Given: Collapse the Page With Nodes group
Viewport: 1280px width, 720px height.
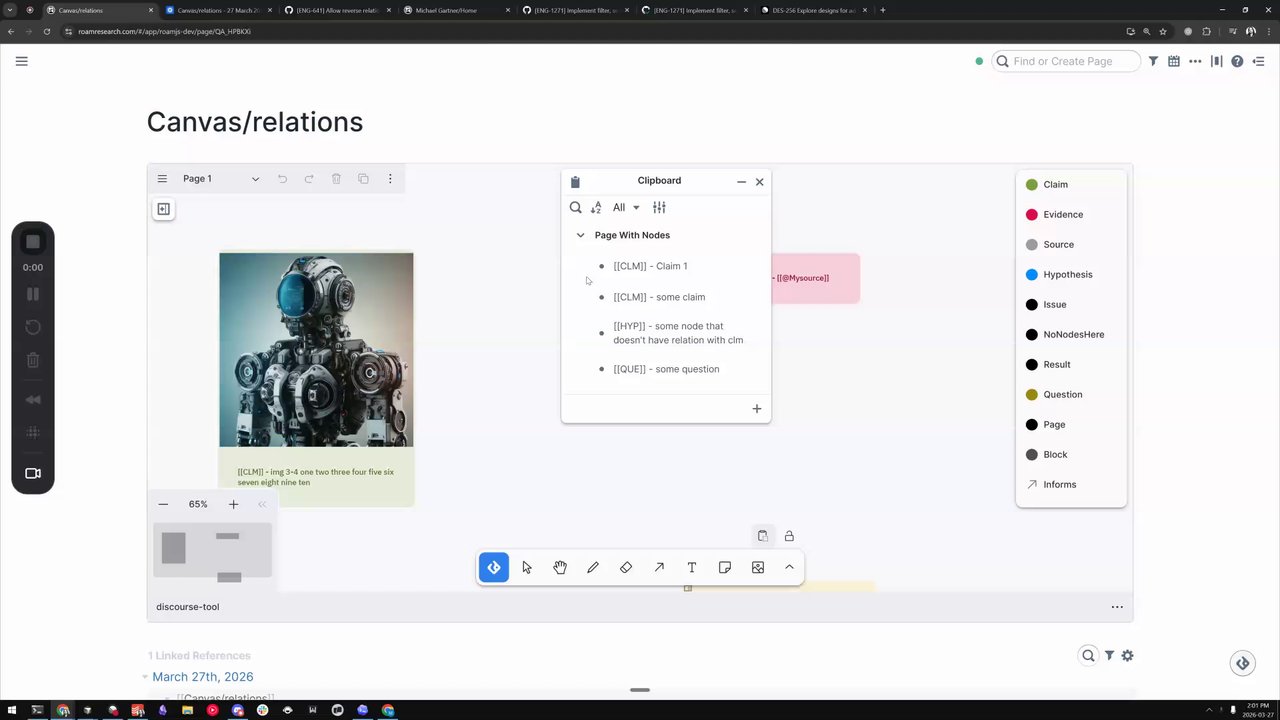Looking at the screenshot, I should coord(580,235).
